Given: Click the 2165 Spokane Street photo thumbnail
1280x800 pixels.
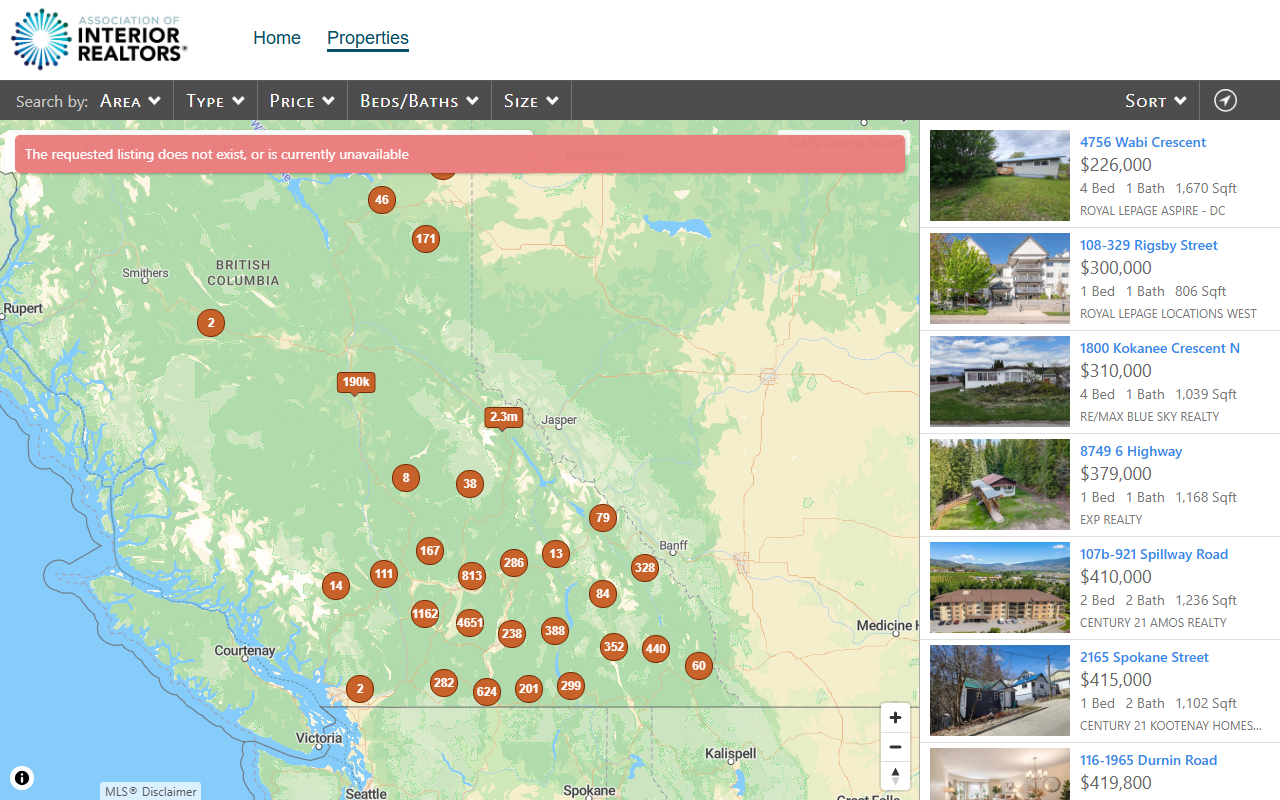Looking at the screenshot, I should (x=1000, y=690).
